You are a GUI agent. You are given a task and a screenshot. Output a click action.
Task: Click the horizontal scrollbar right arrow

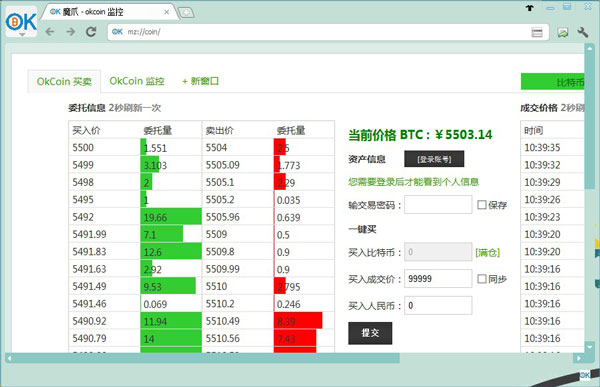[x=579, y=358]
